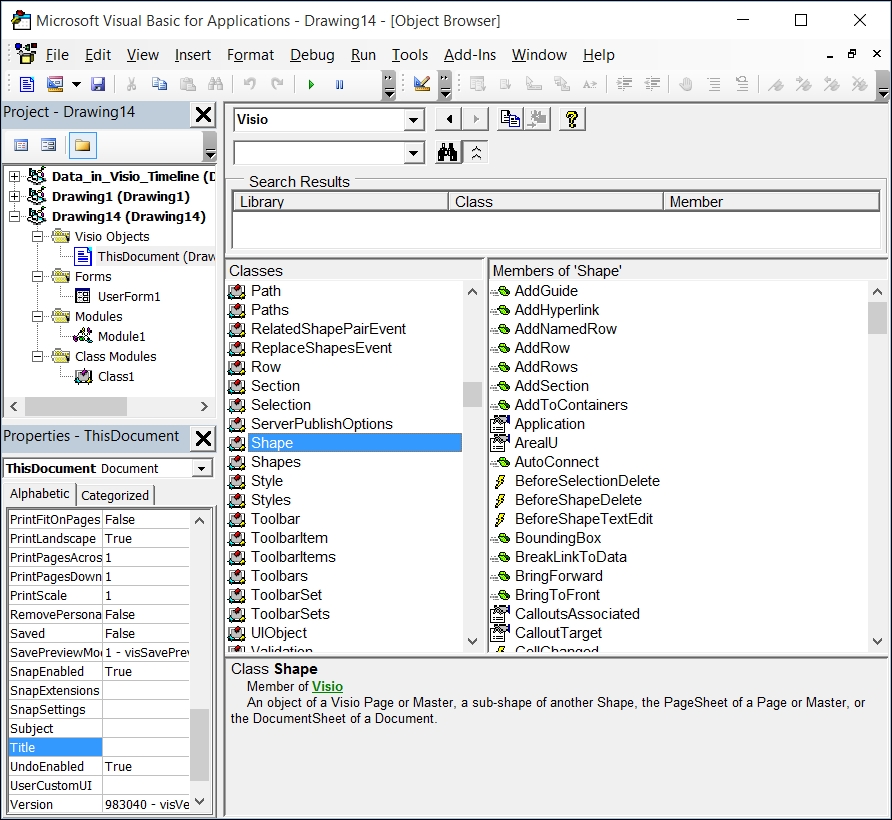Click the Classes list vertical scrollbar thumb
This screenshot has height=820, width=892.
472,394
